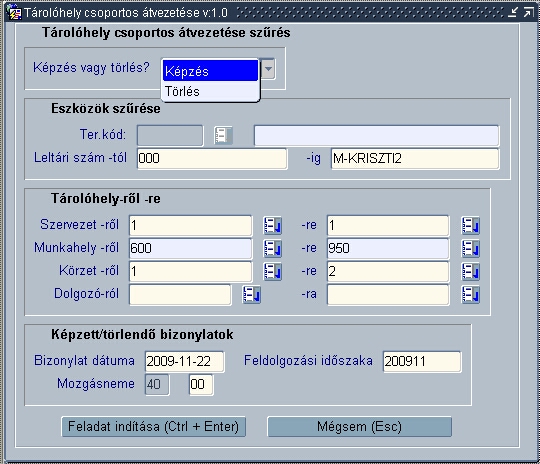Open value list for Dolgozó-ról

(251, 295)
